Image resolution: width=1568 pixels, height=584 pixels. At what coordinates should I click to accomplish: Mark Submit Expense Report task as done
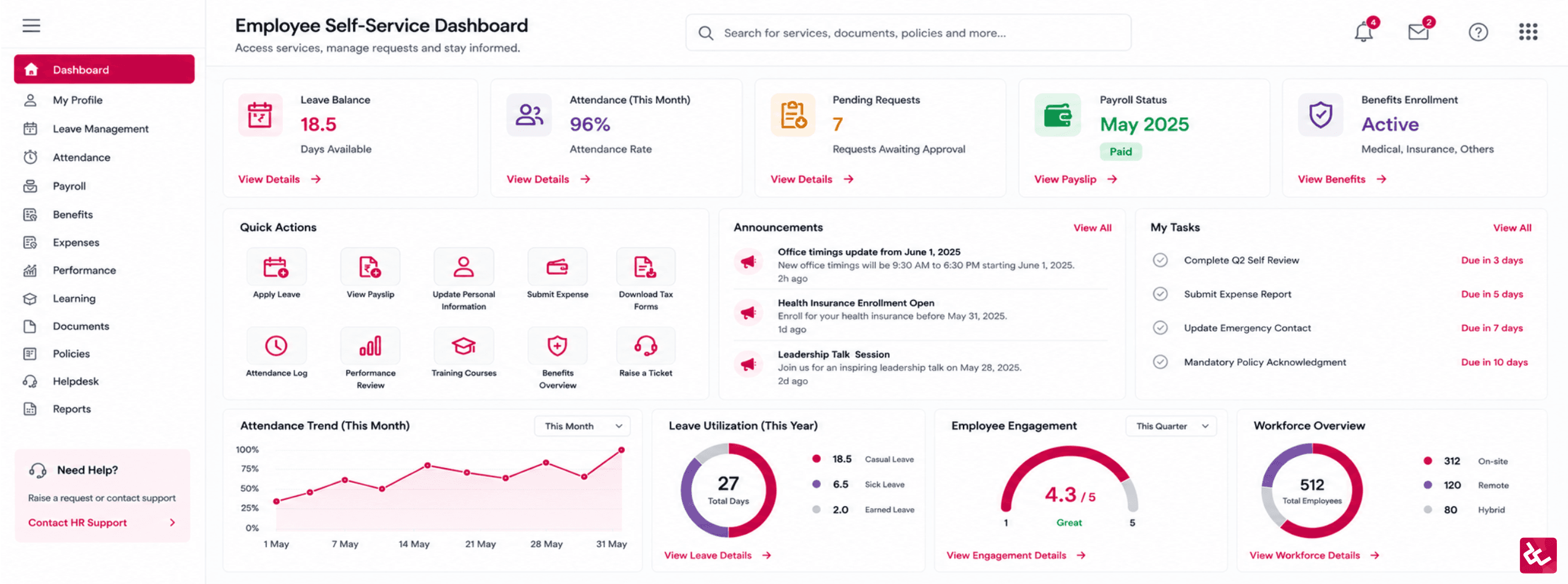click(x=1160, y=294)
